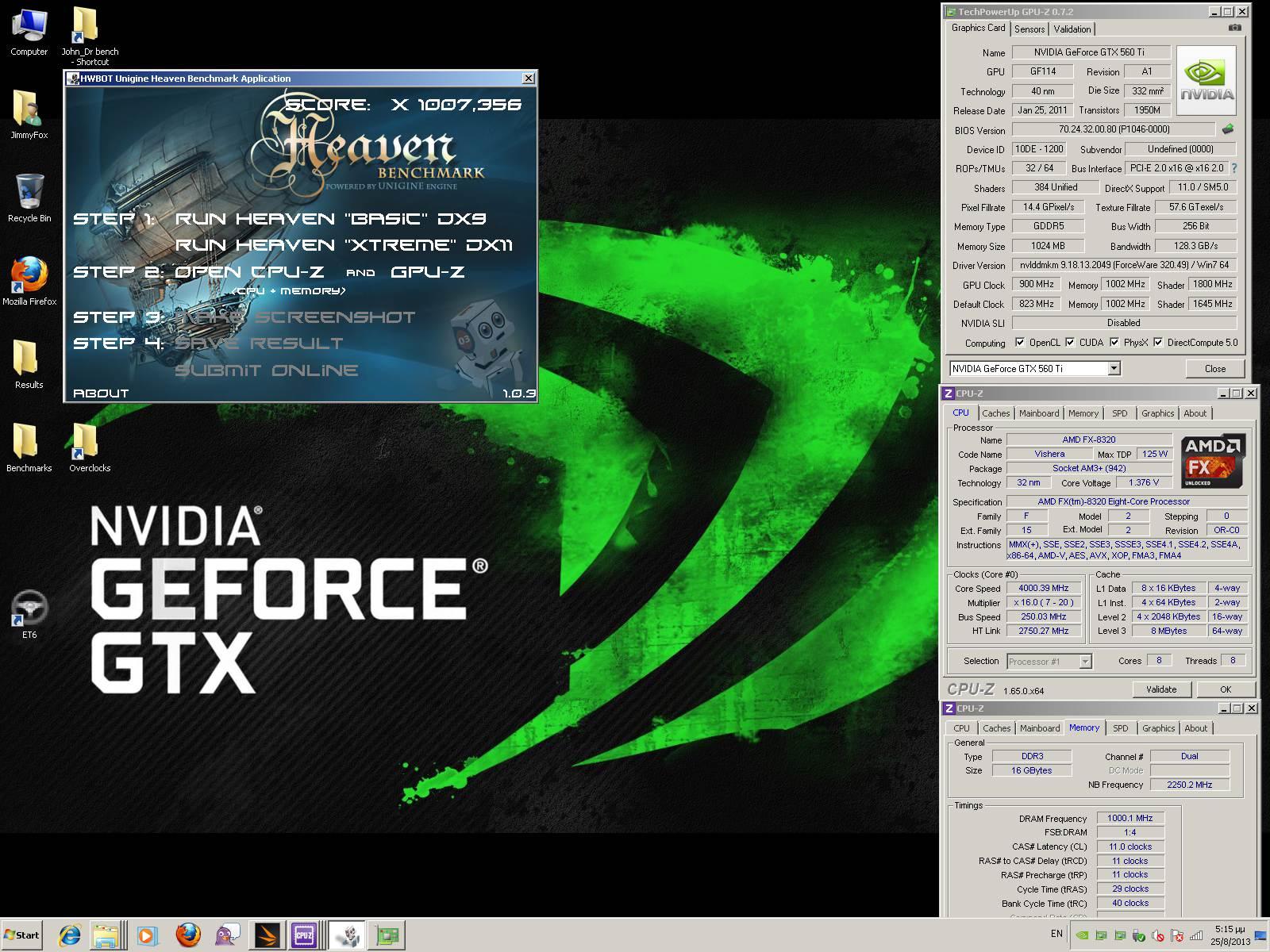Open the Computer desktop icon
The width and height of the screenshot is (1270, 952).
pyautogui.click(x=29, y=32)
